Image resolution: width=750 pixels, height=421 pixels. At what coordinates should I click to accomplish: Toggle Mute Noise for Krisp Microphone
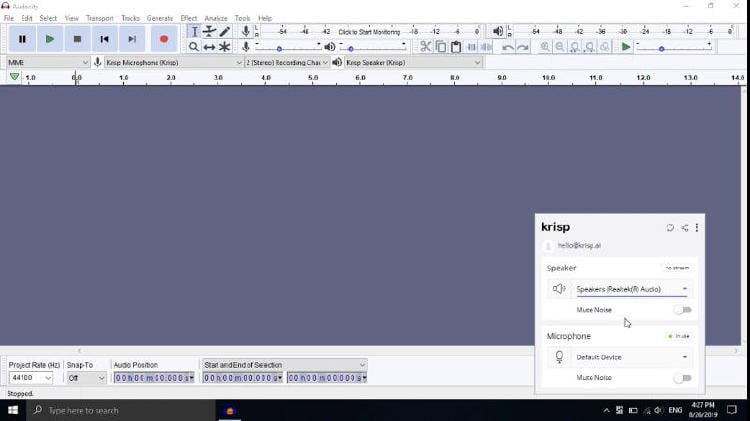coord(682,378)
